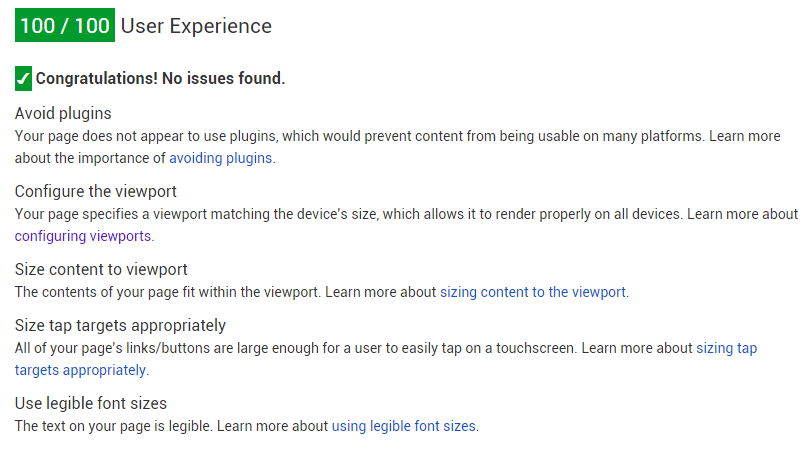This screenshot has height=451, width=812.
Task: Select the Configure the viewport heading
Action: pos(96,191)
